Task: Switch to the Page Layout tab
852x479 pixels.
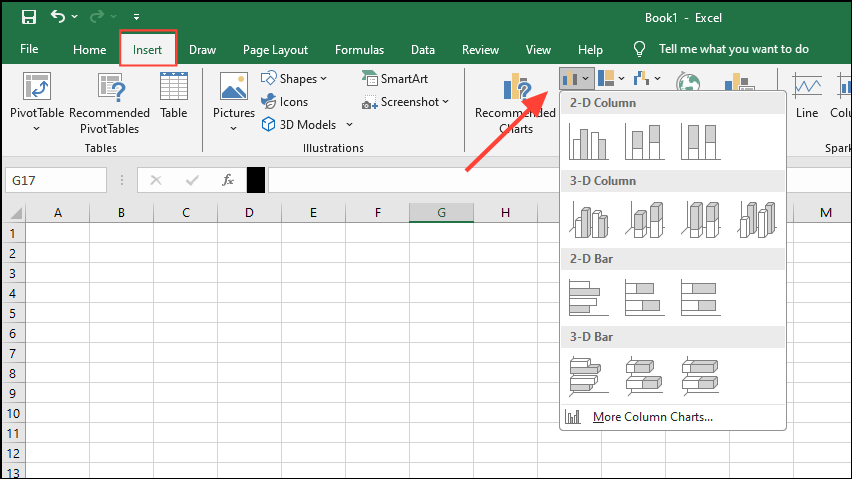Action: [x=275, y=49]
